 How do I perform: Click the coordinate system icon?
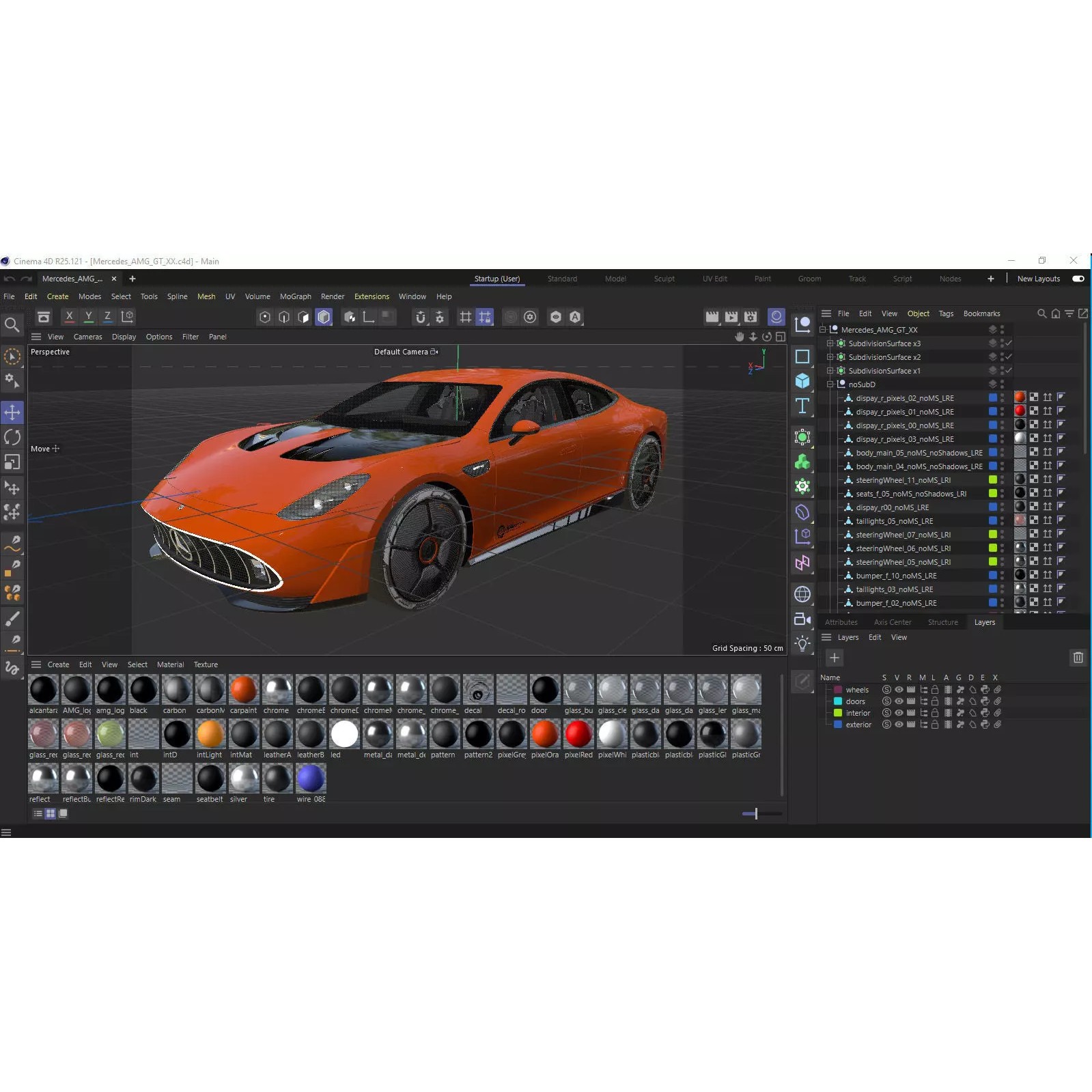[127, 316]
